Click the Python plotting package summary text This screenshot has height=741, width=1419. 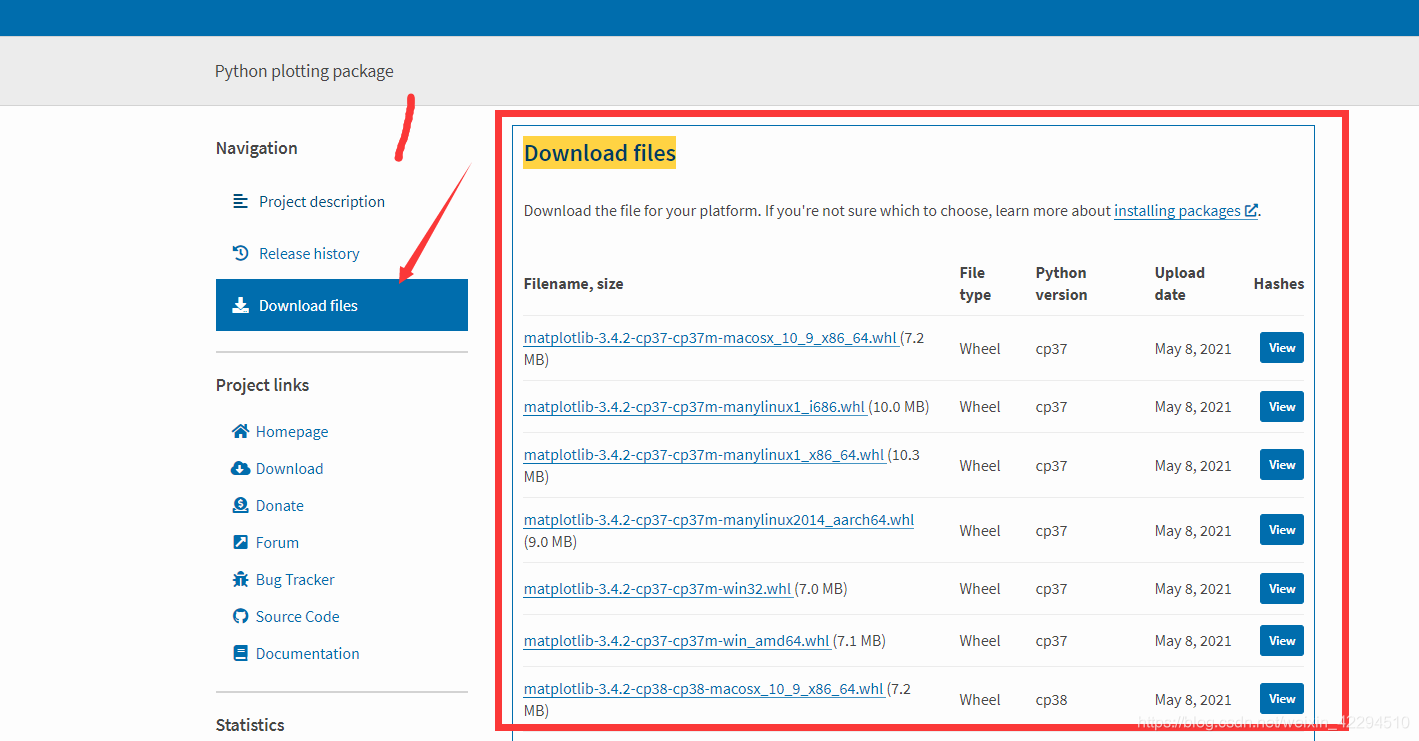click(304, 71)
